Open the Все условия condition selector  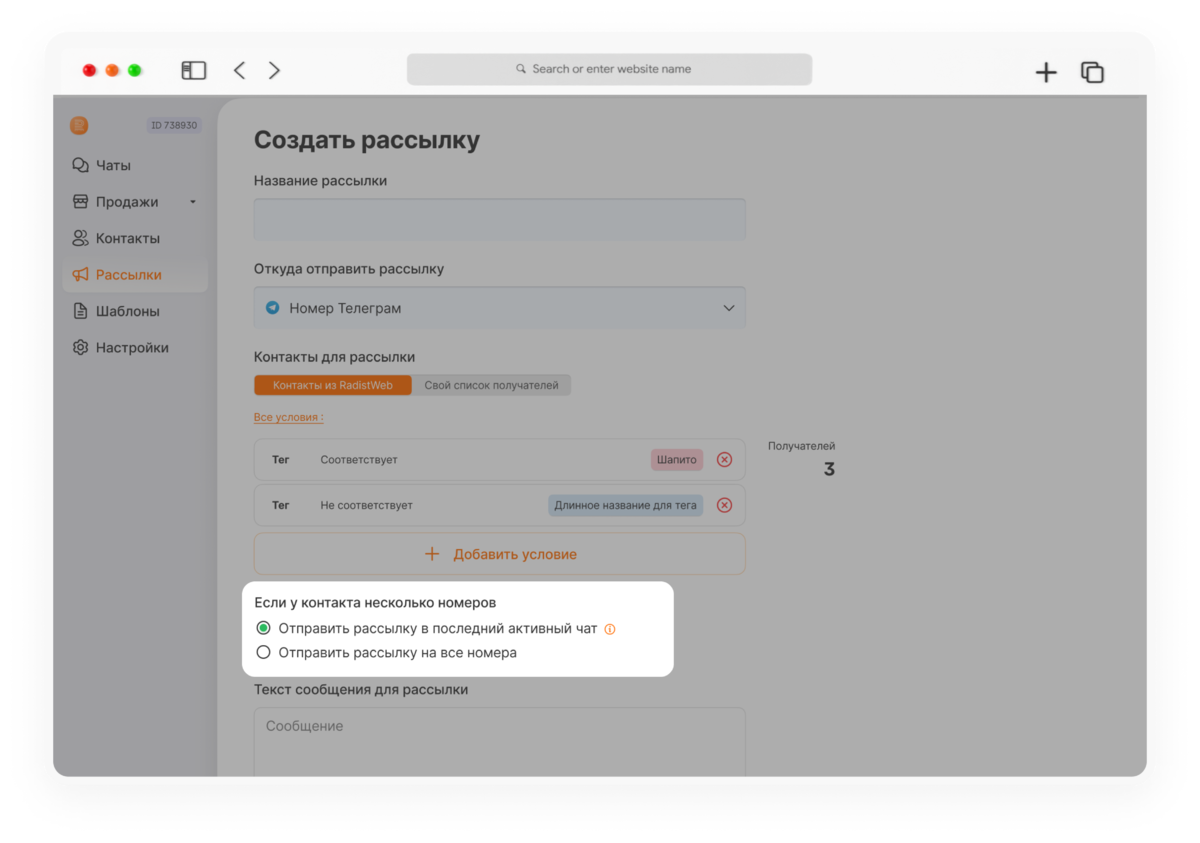click(x=288, y=417)
